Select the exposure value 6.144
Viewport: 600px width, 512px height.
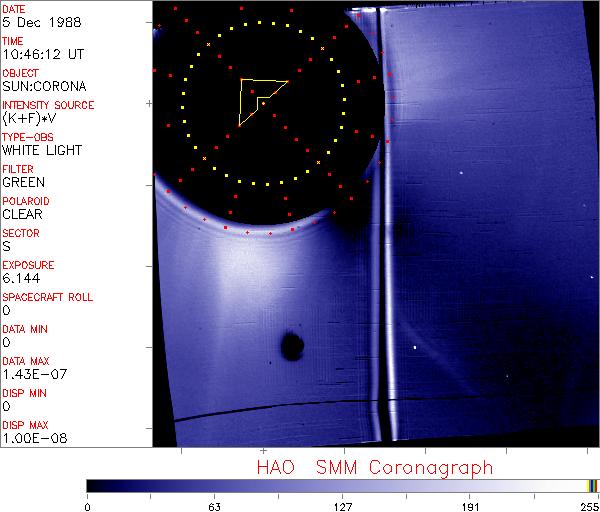pyautogui.click(x=20, y=278)
